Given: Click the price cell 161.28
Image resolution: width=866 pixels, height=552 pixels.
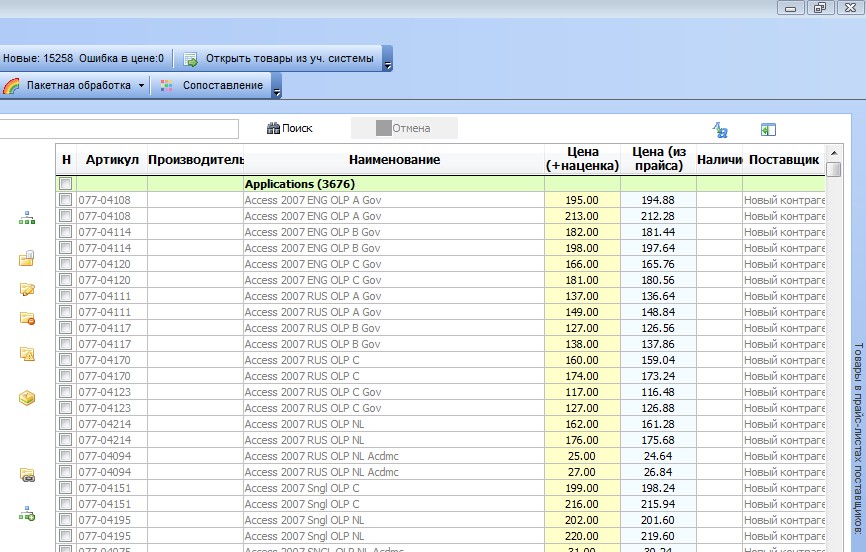Looking at the screenshot, I should click(658, 424).
